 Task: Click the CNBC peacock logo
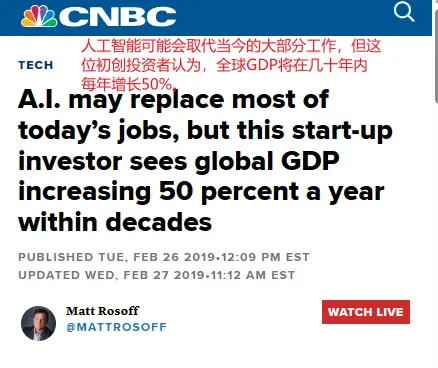tap(39, 16)
